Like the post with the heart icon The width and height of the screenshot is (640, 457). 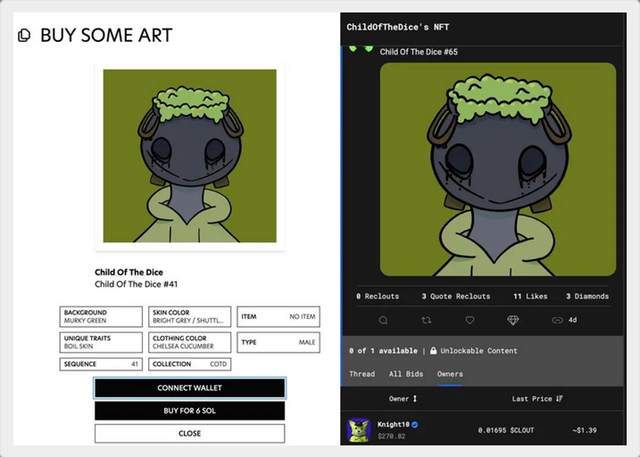coord(469,320)
